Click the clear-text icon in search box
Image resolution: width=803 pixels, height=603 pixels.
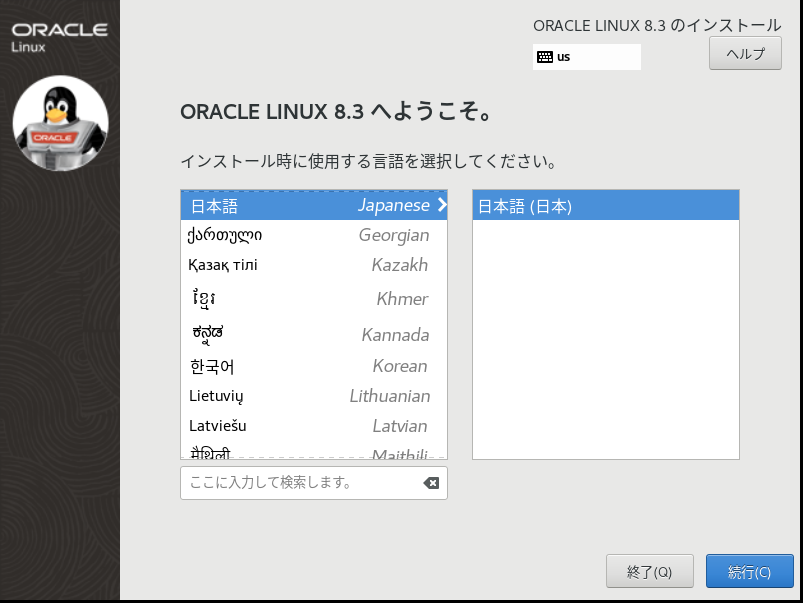tap(431, 483)
